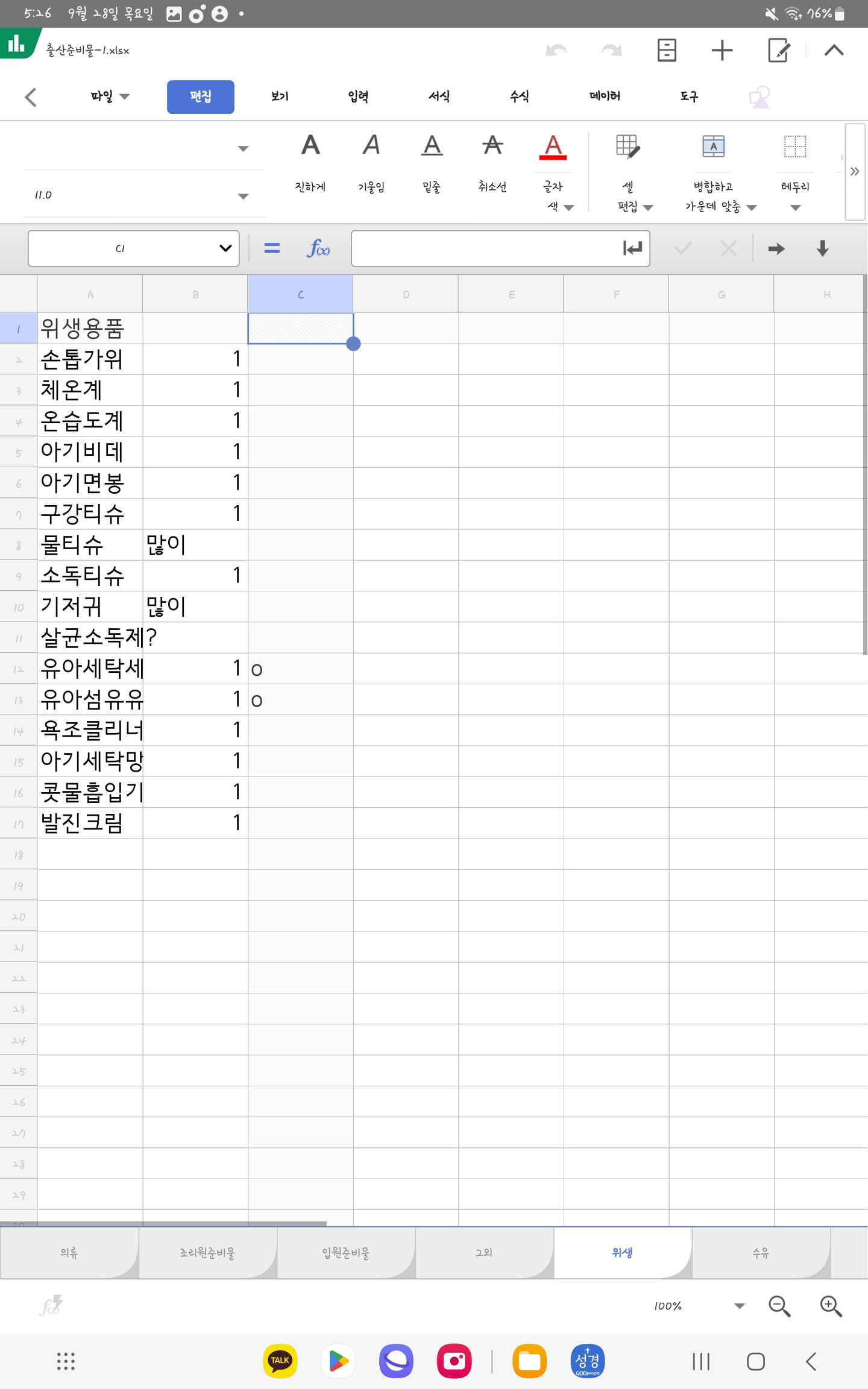Click the back arrow beside 파일
The image size is (868, 1389).
[x=31, y=96]
